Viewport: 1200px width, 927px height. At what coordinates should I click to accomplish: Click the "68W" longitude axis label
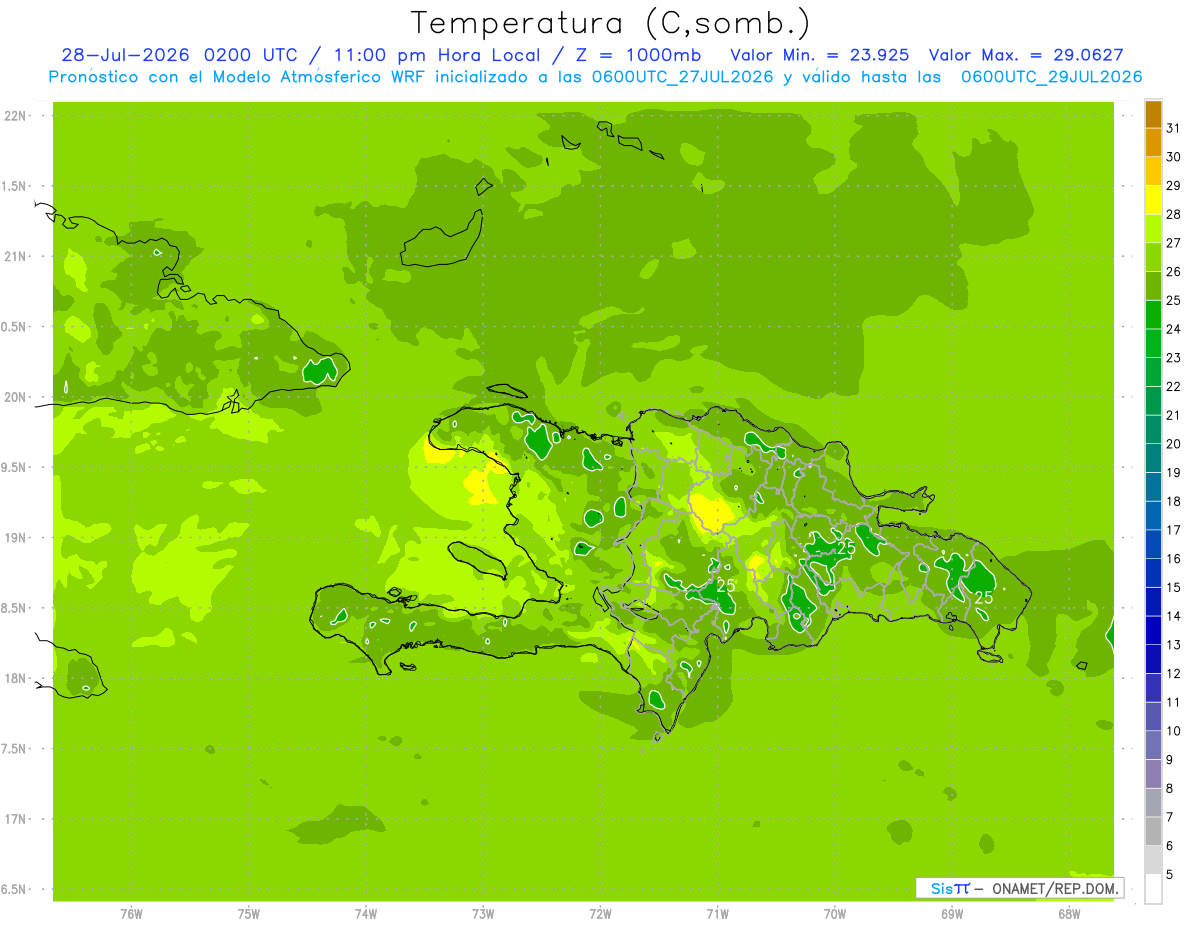click(1069, 915)
